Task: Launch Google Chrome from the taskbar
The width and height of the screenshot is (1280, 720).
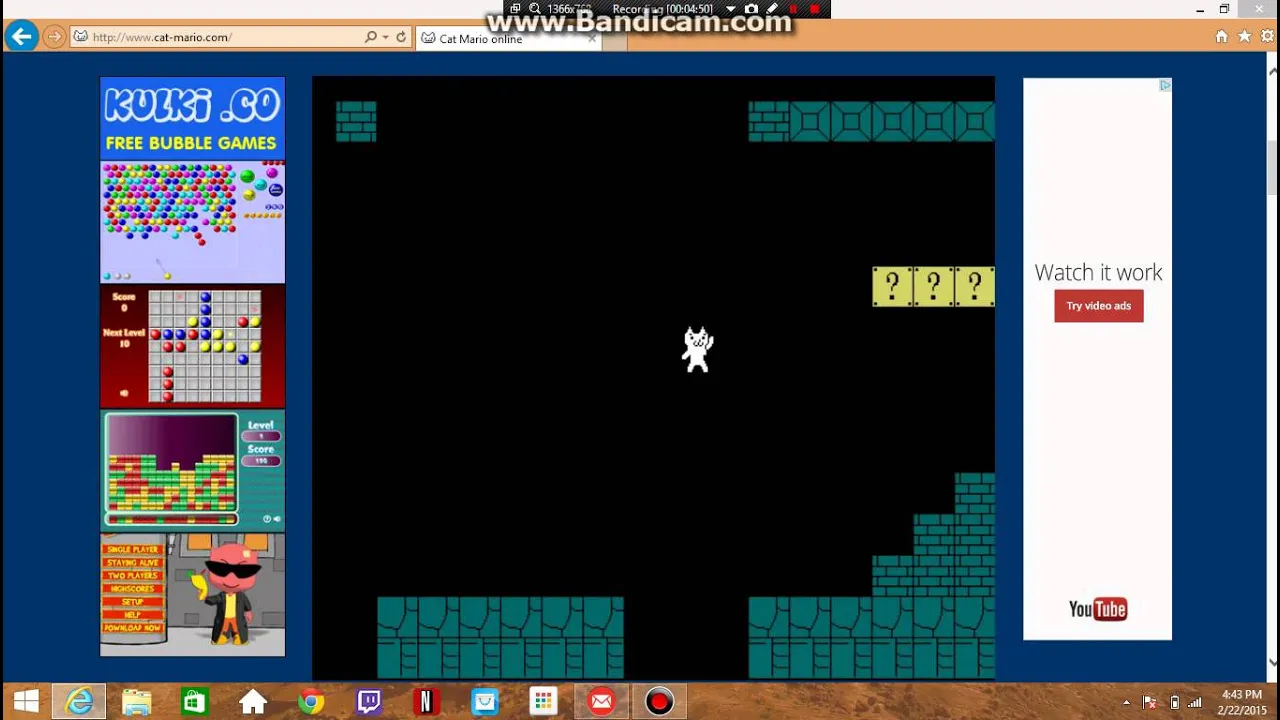Action: [x=311, y=702]
